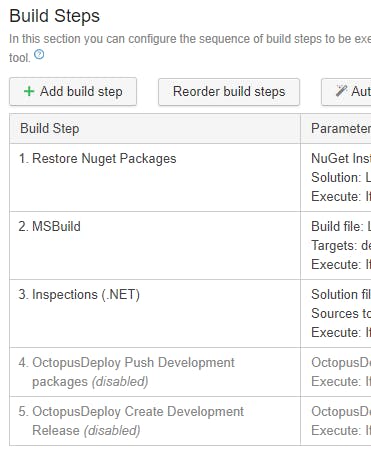Open step 1 Restore Nuget Packages

click(97, 159)
